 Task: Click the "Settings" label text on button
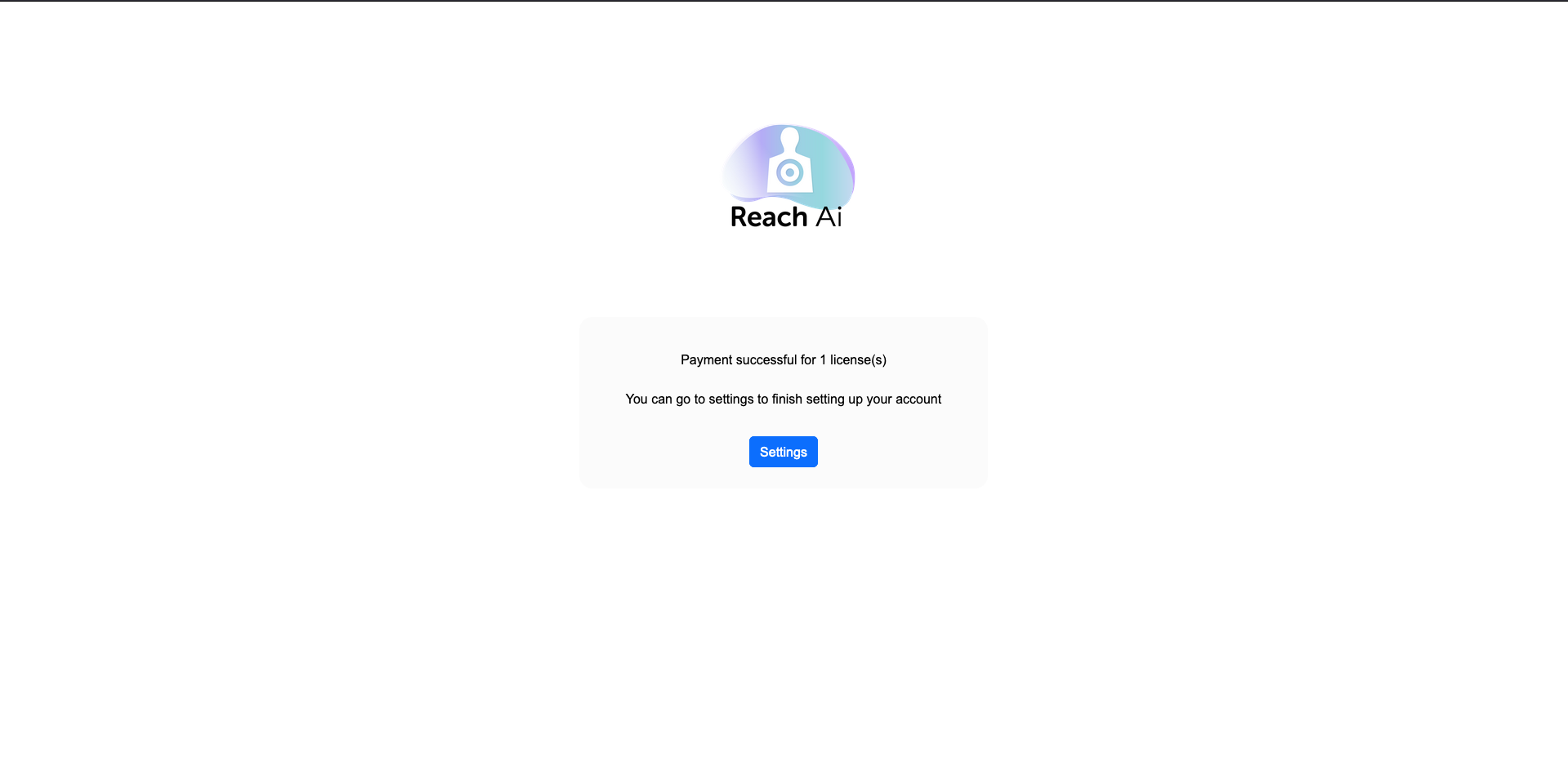(783, 452)
